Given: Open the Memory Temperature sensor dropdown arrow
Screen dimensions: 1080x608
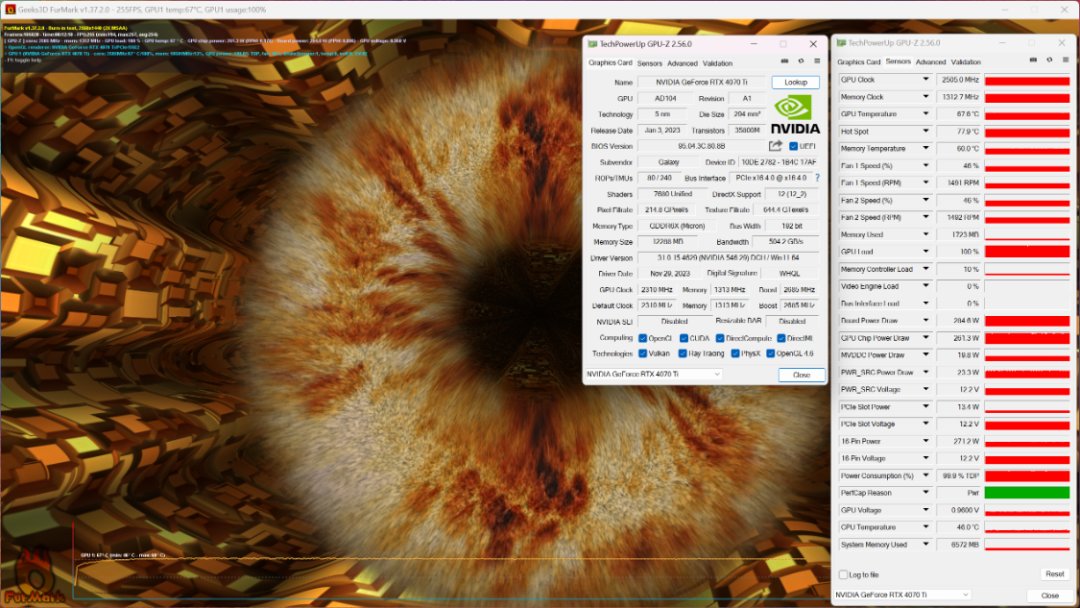Looking at the screenshot, I should coord(926,149).
